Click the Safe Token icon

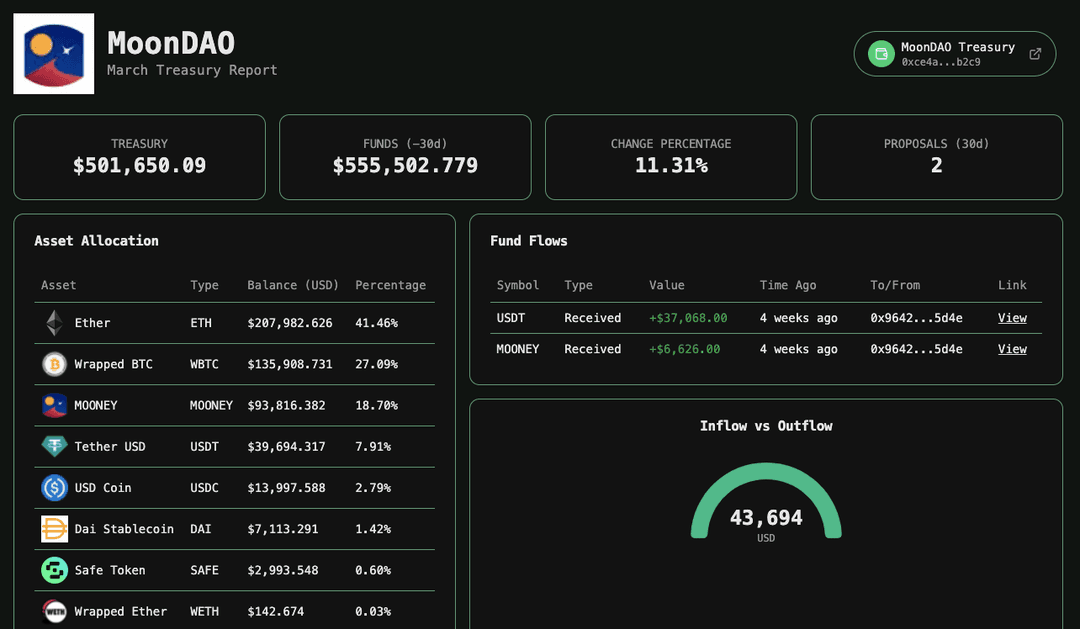[x=54, y=570]
